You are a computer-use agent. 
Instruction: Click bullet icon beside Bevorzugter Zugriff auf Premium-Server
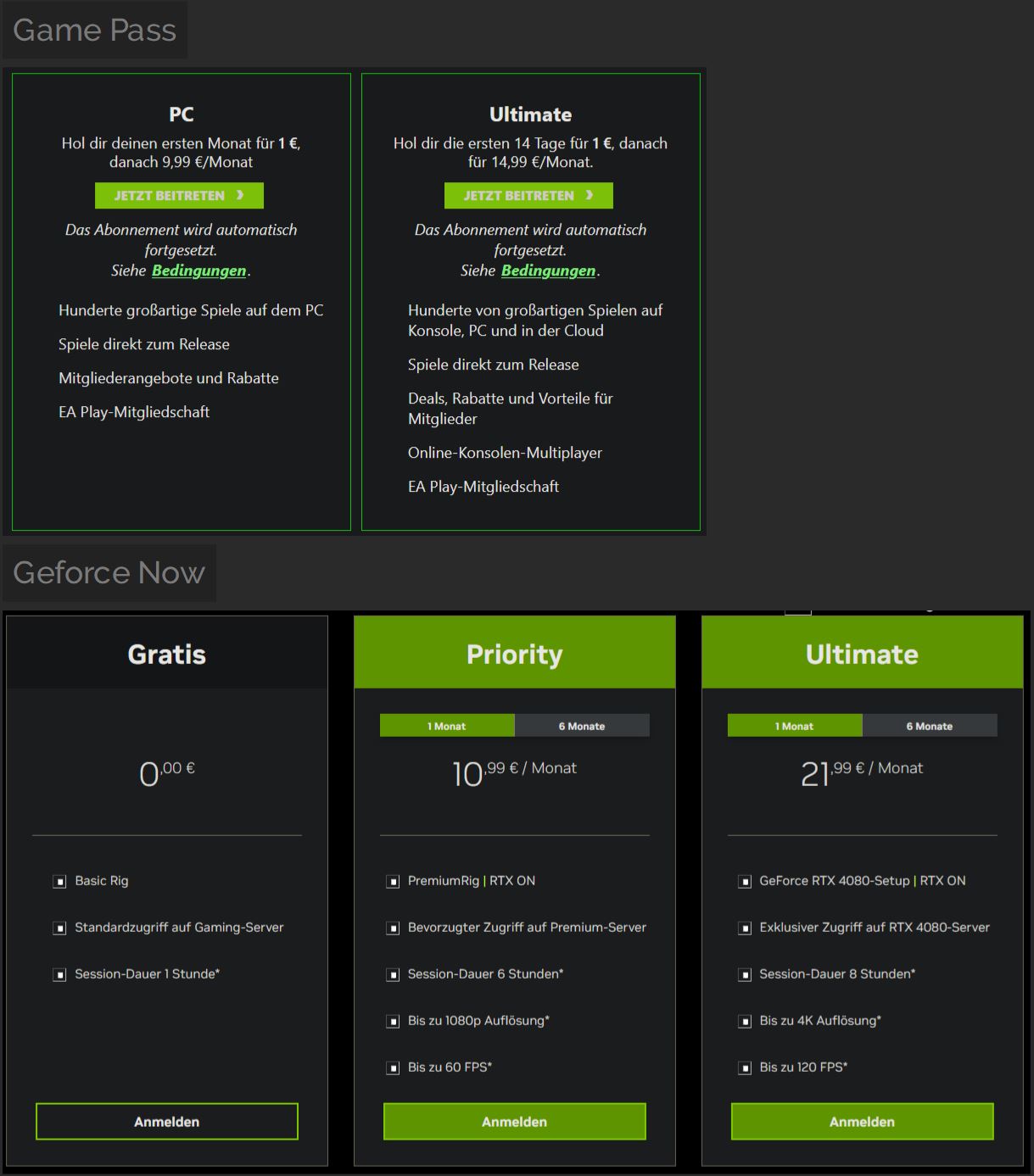click(x=393, y=928)
